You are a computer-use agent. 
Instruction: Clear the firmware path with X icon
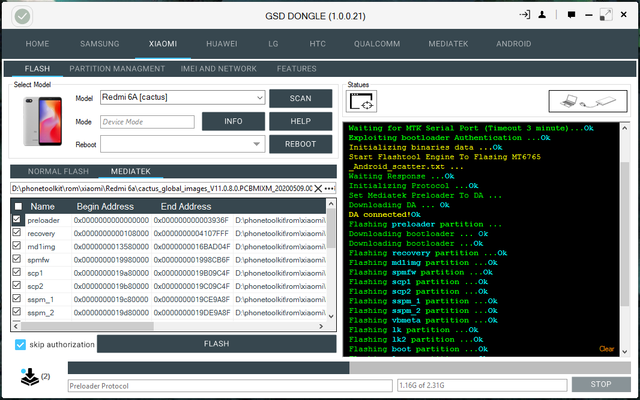[318, 188]
